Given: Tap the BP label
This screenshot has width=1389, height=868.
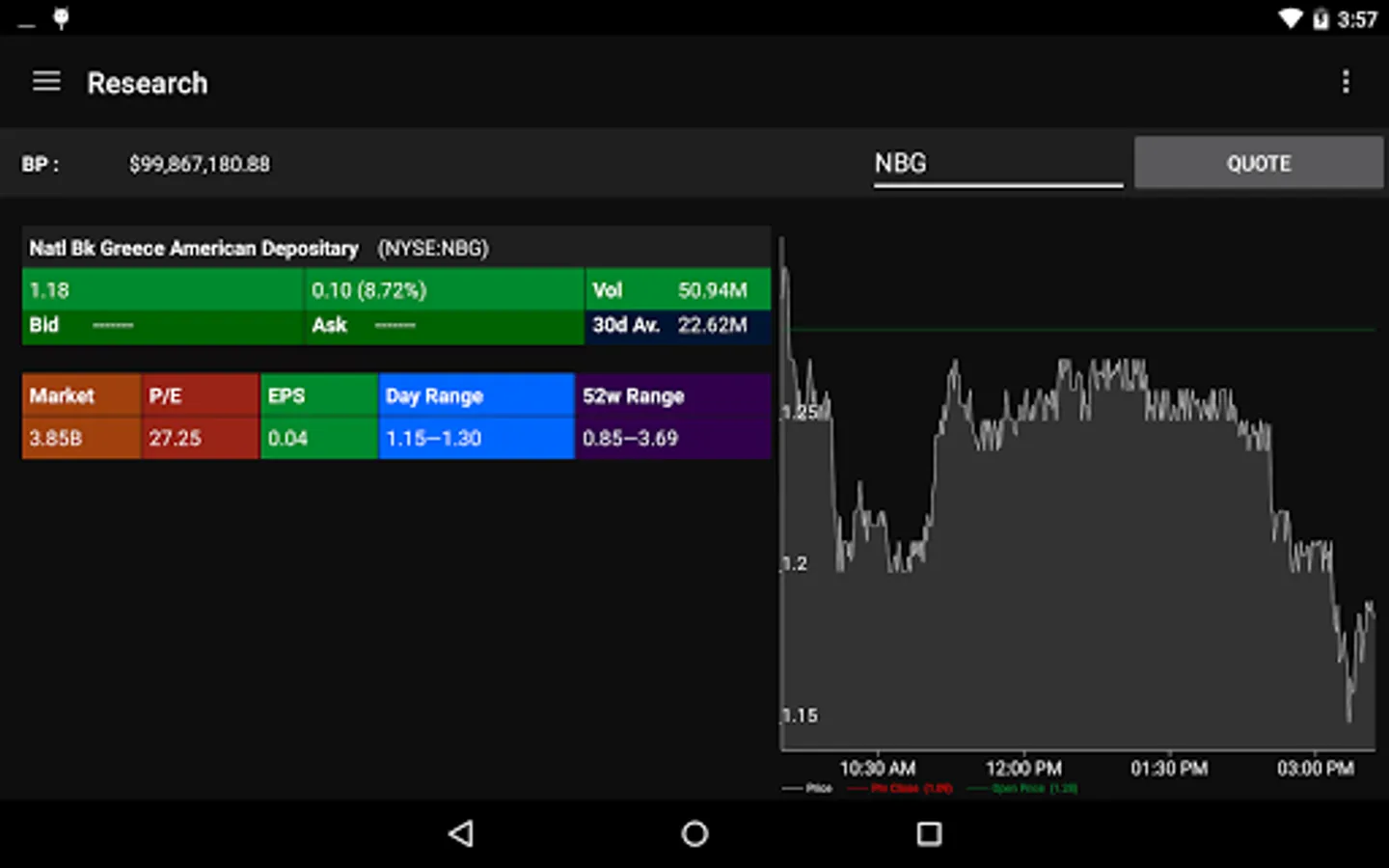Looking at the screenshot, I should point(41,164).
